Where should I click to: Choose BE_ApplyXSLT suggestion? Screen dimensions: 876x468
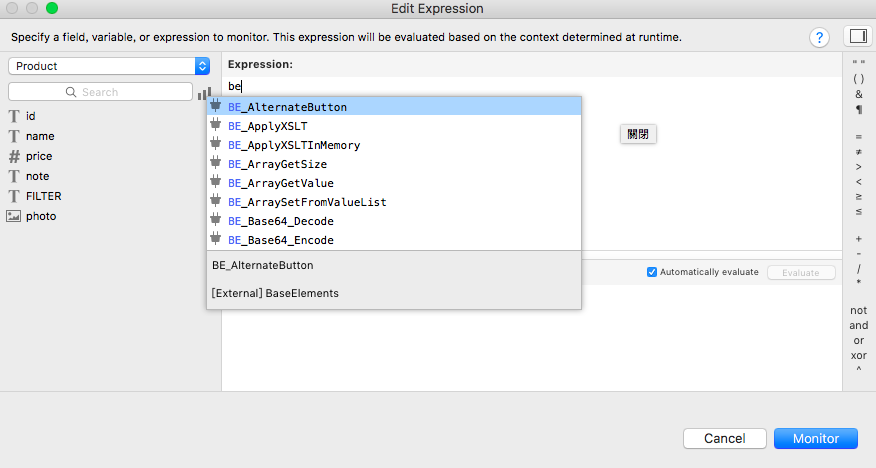(x=394, y=126)
